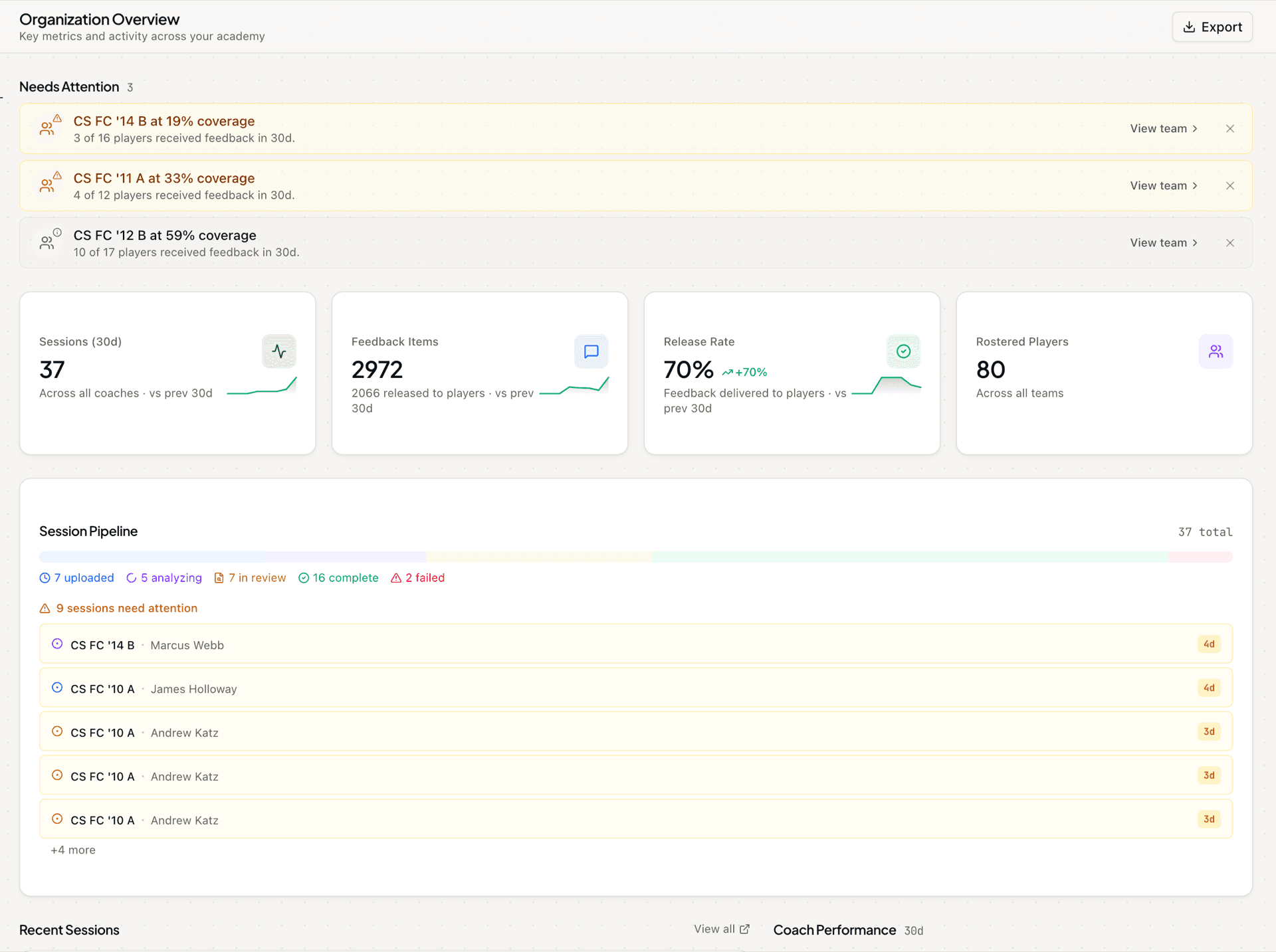
Task: Click the external link icon next to View all
Action: coord(745,929)
